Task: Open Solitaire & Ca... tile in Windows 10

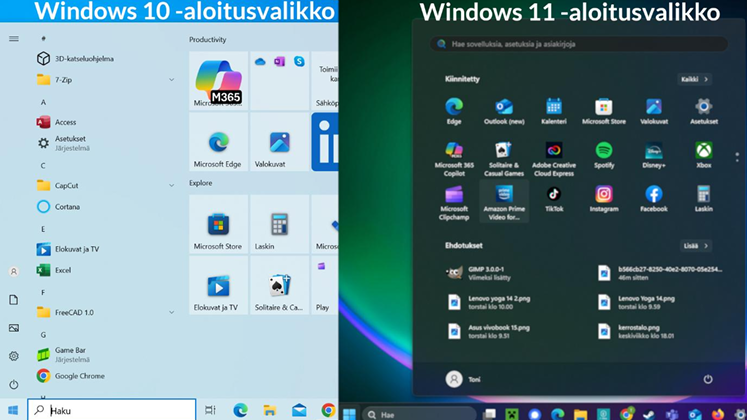Action: pos(279,285)
